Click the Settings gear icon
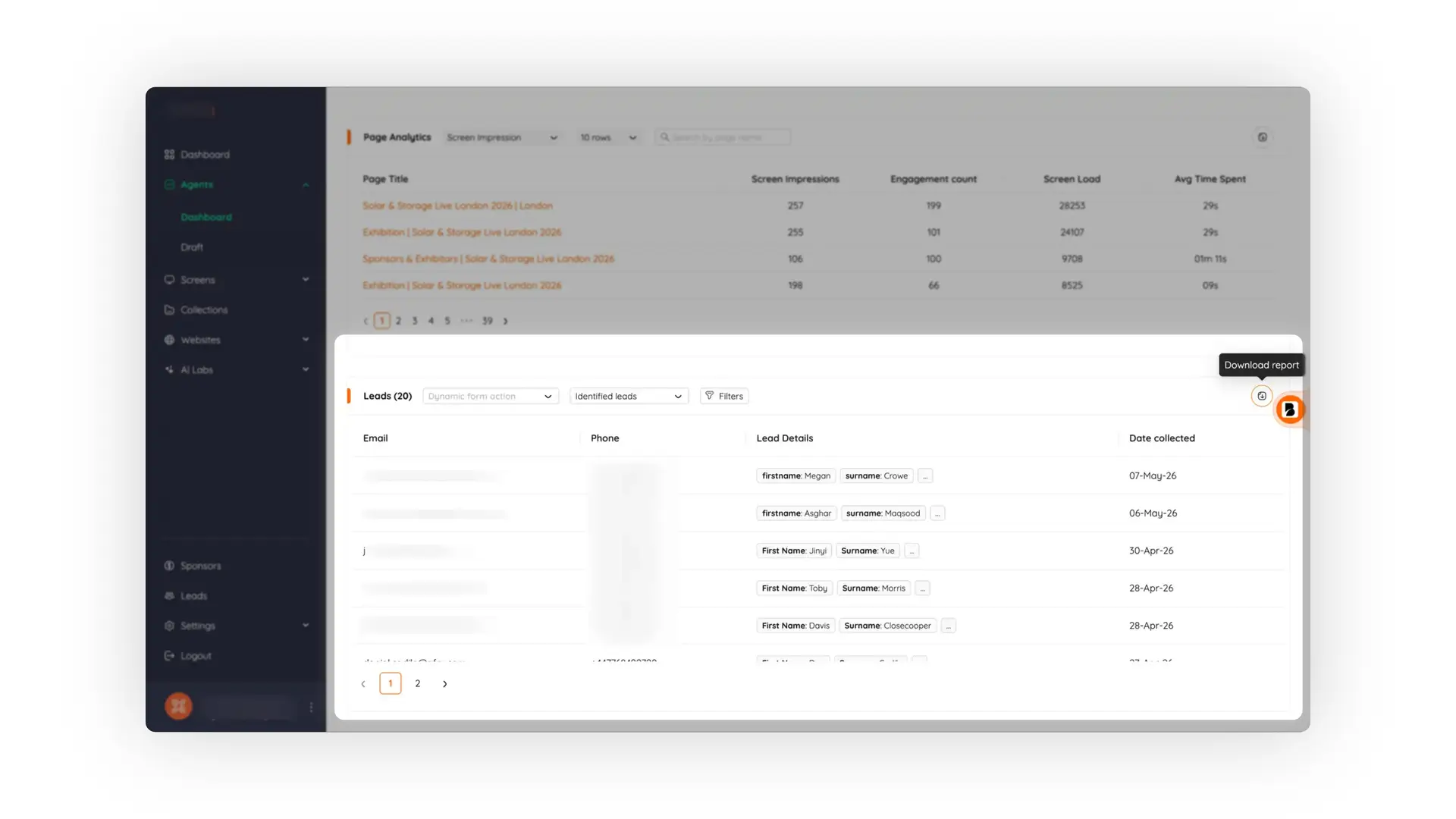The height and width of the screenshot is (819, 1456). (x=169, y=626)
